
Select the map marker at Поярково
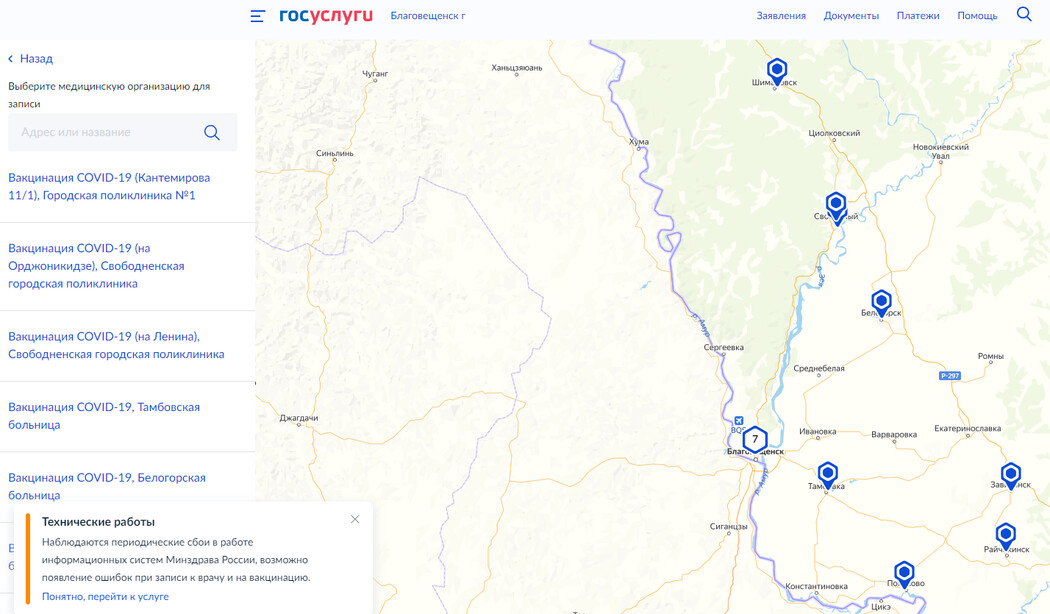[x=904, y=574]
